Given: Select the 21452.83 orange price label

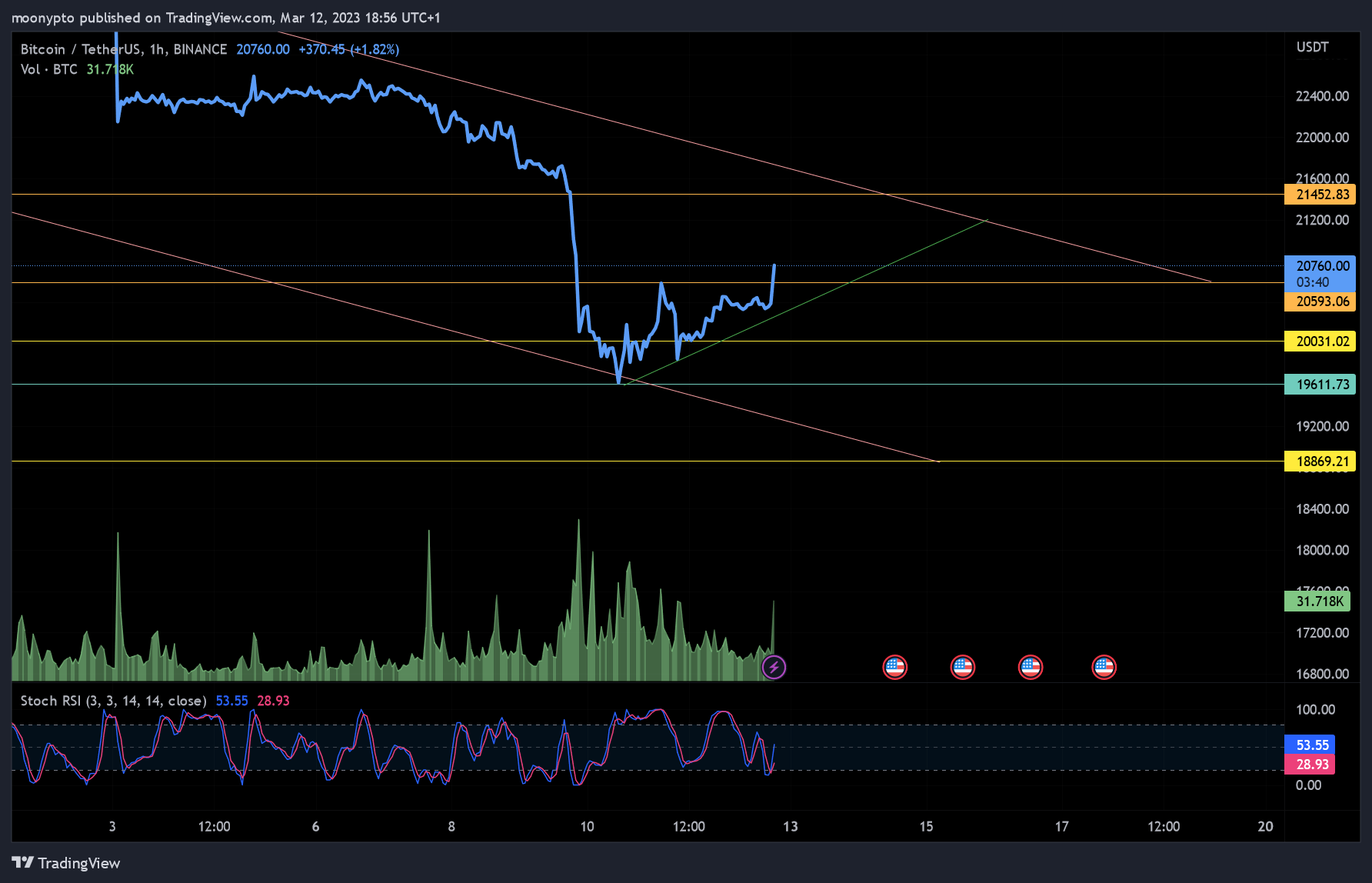Looking at the screenshot, I should click(x=1320, y=195).
